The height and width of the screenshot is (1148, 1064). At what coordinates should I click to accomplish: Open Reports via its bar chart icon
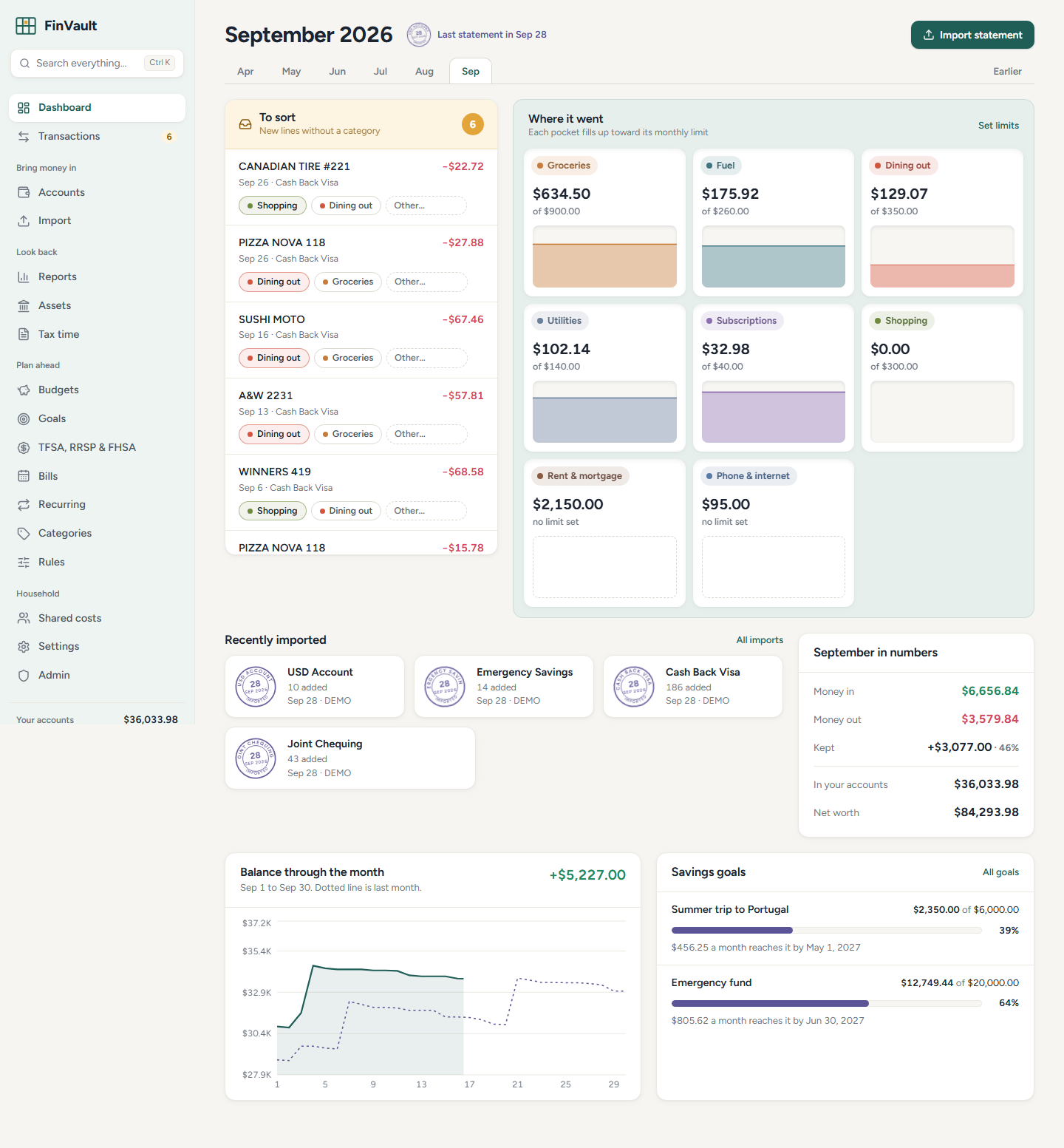coord(24,277)
